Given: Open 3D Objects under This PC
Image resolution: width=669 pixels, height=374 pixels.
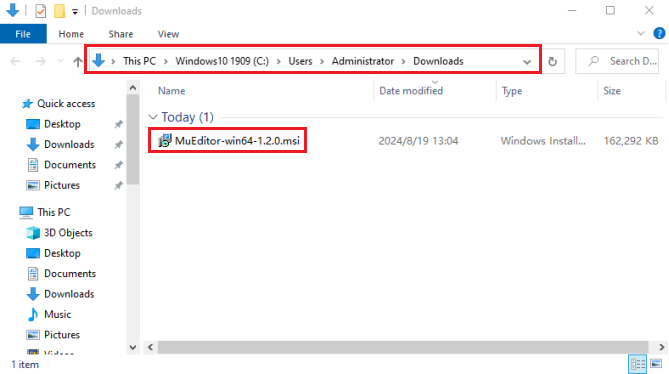Looking at the screenshot, I should (x=68, y=233).
